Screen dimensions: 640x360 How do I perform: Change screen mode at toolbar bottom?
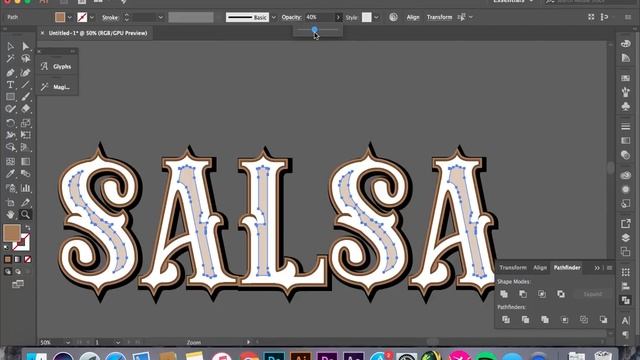coord(18,284)
